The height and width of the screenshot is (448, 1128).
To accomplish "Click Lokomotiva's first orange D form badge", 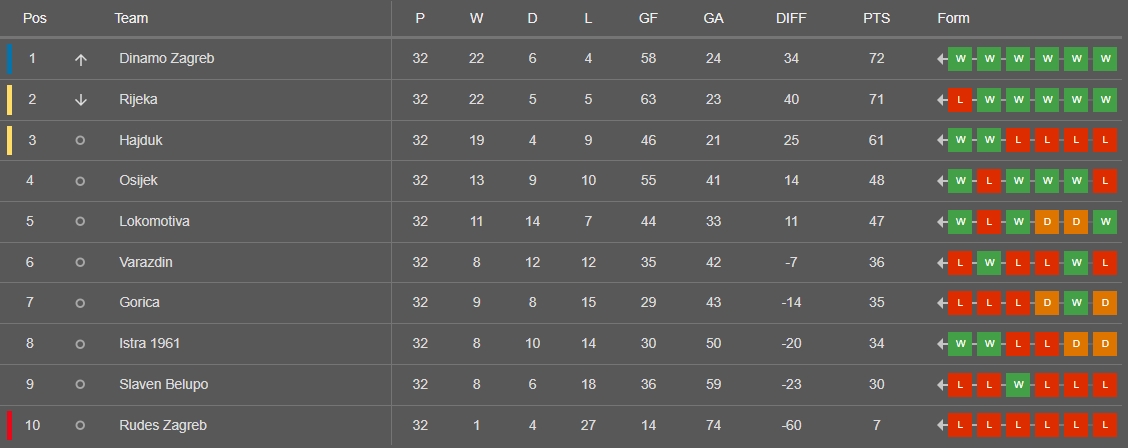I will click(1047, 221).
